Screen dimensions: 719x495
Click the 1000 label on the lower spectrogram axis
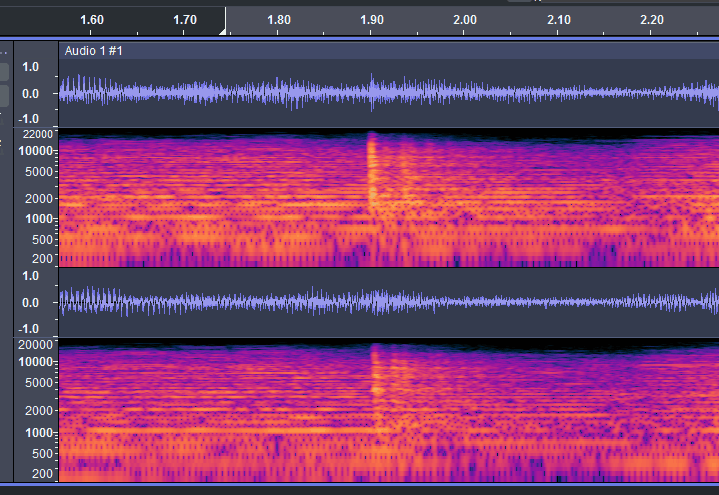(39, 433)
